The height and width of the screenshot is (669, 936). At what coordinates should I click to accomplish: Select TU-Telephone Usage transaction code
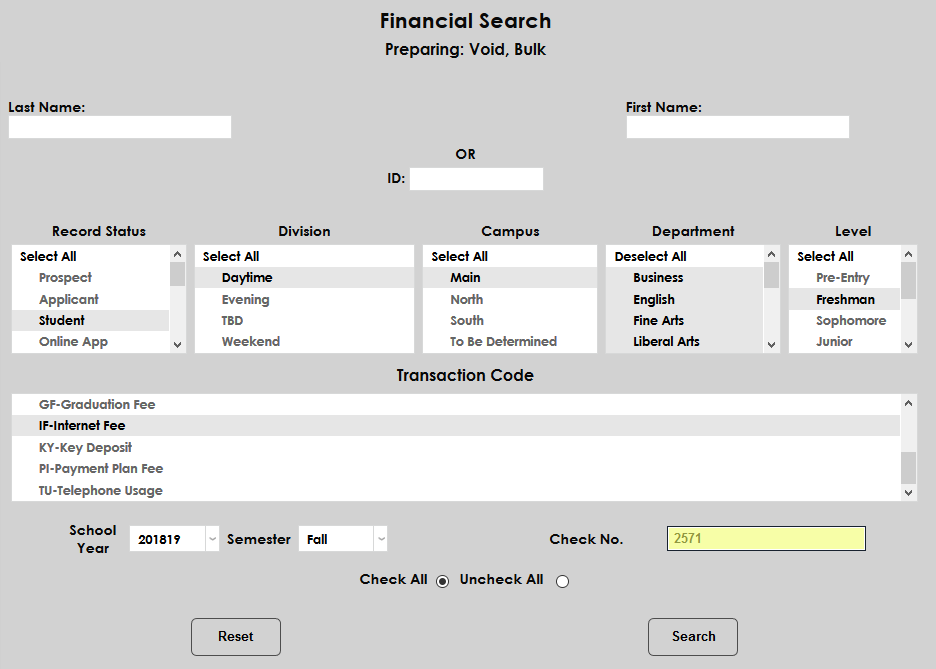(x=456, y=490)
